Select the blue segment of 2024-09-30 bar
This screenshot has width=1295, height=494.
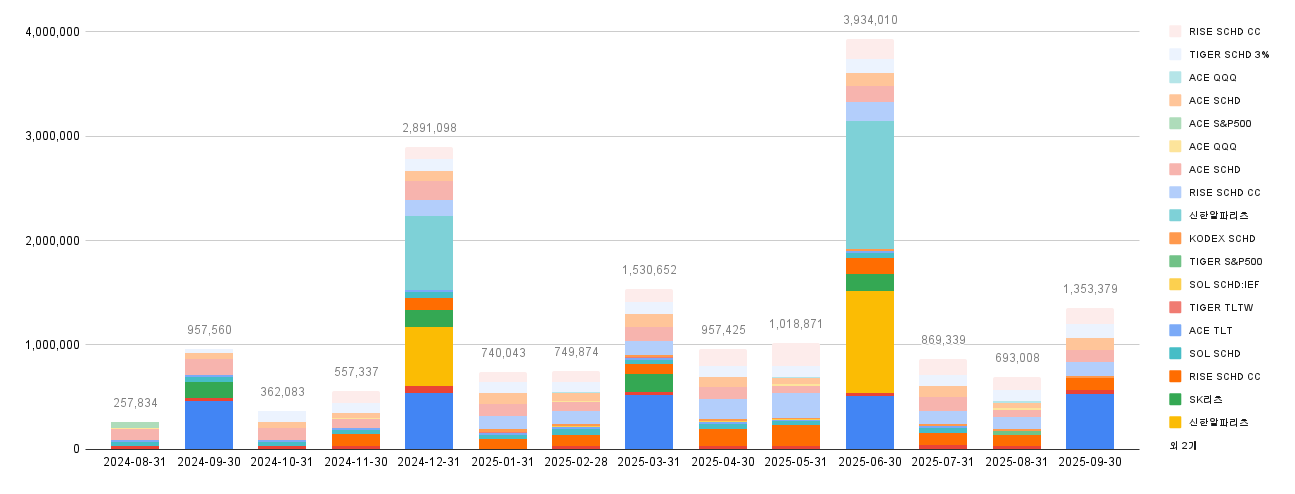tap(208, 424)
